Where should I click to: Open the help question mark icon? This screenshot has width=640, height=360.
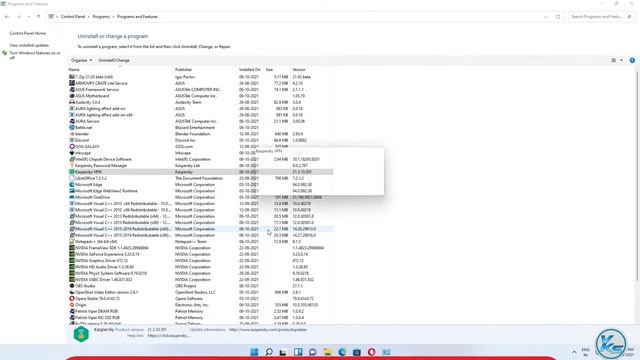[x=632, y=60]
